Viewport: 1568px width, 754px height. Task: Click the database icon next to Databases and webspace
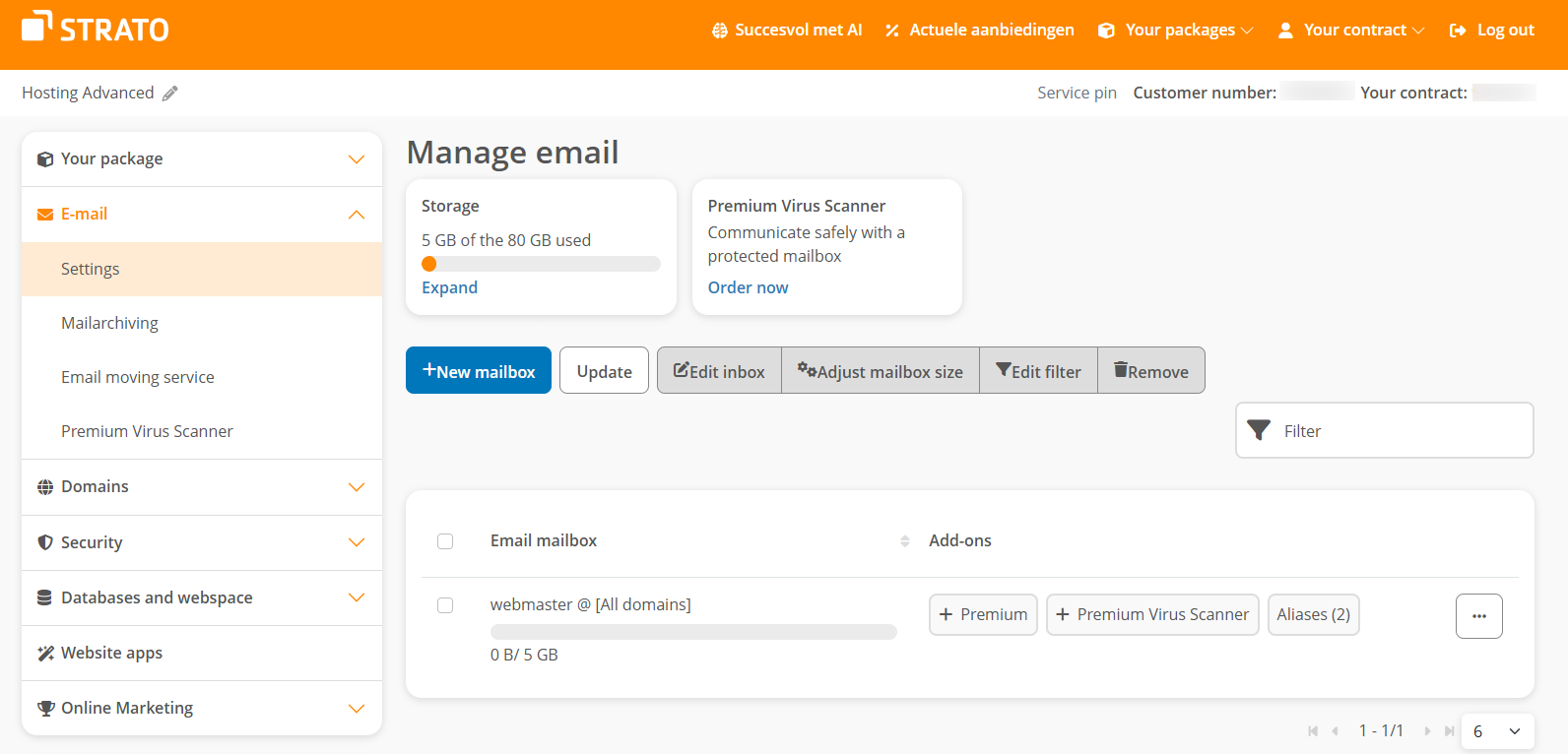pyautogui.click(x=44, y=597)
